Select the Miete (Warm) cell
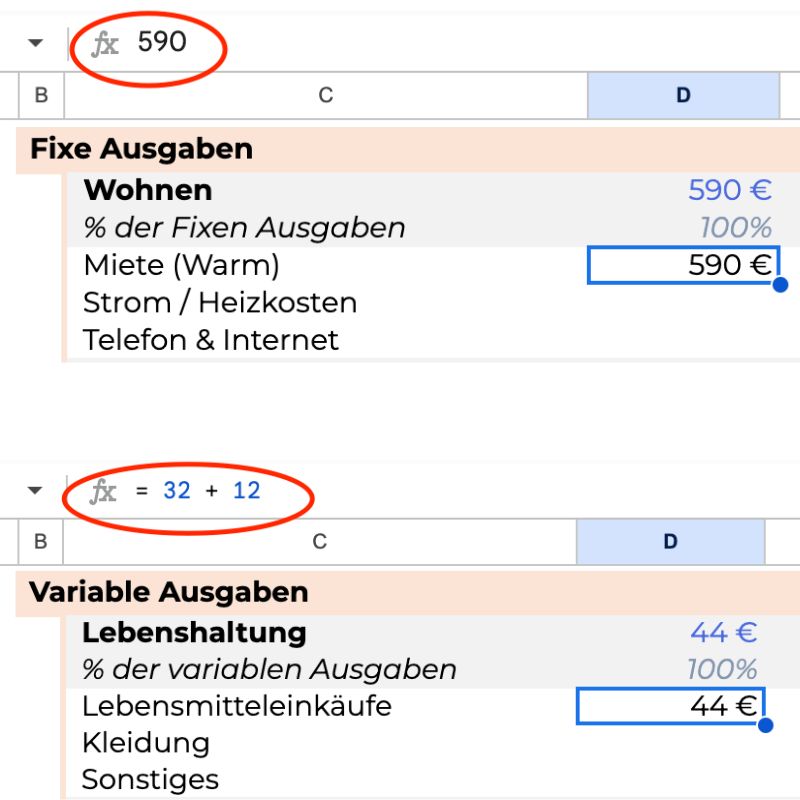Viewport: 800px width, 800px height. point(181,266)
